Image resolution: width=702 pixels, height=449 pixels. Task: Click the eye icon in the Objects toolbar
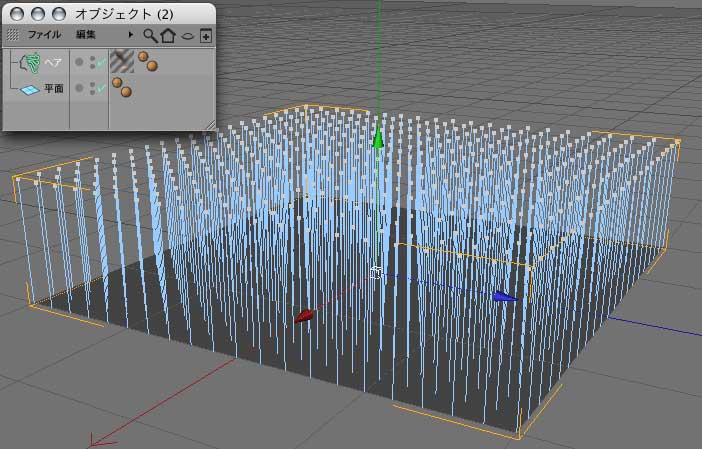188,36
